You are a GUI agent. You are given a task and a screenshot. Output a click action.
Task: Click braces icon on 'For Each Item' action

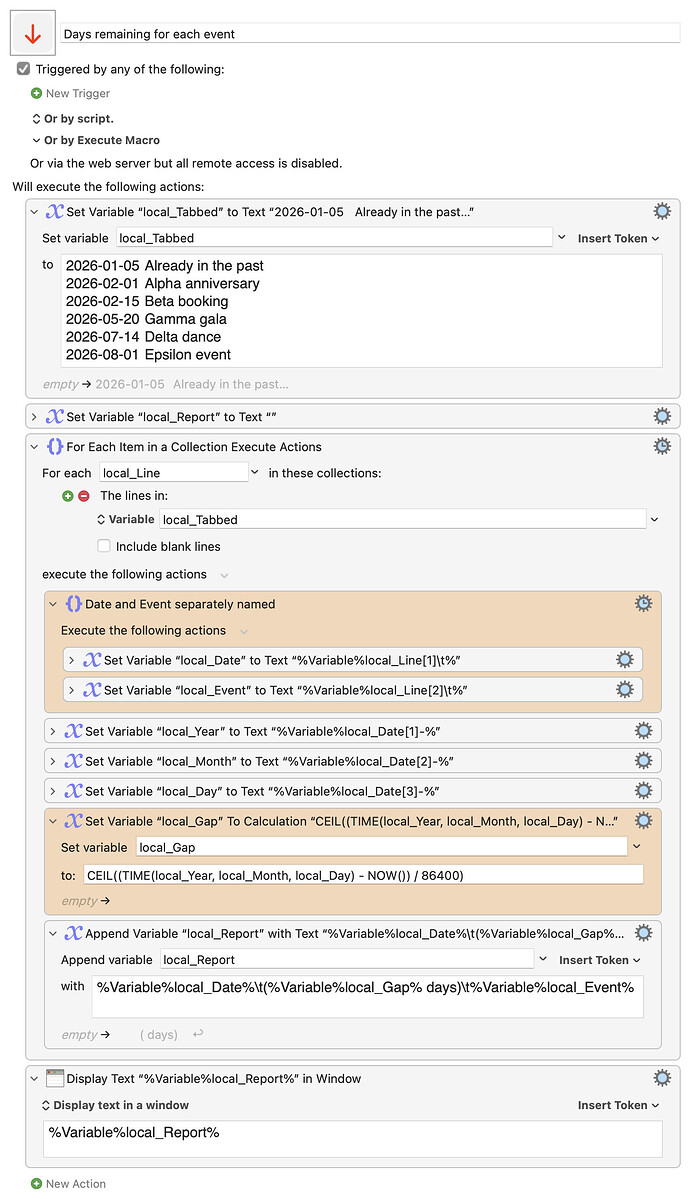point(55,446)
